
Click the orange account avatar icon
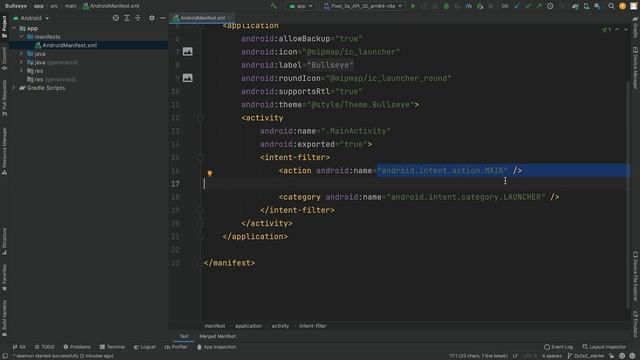coord(622,6)
